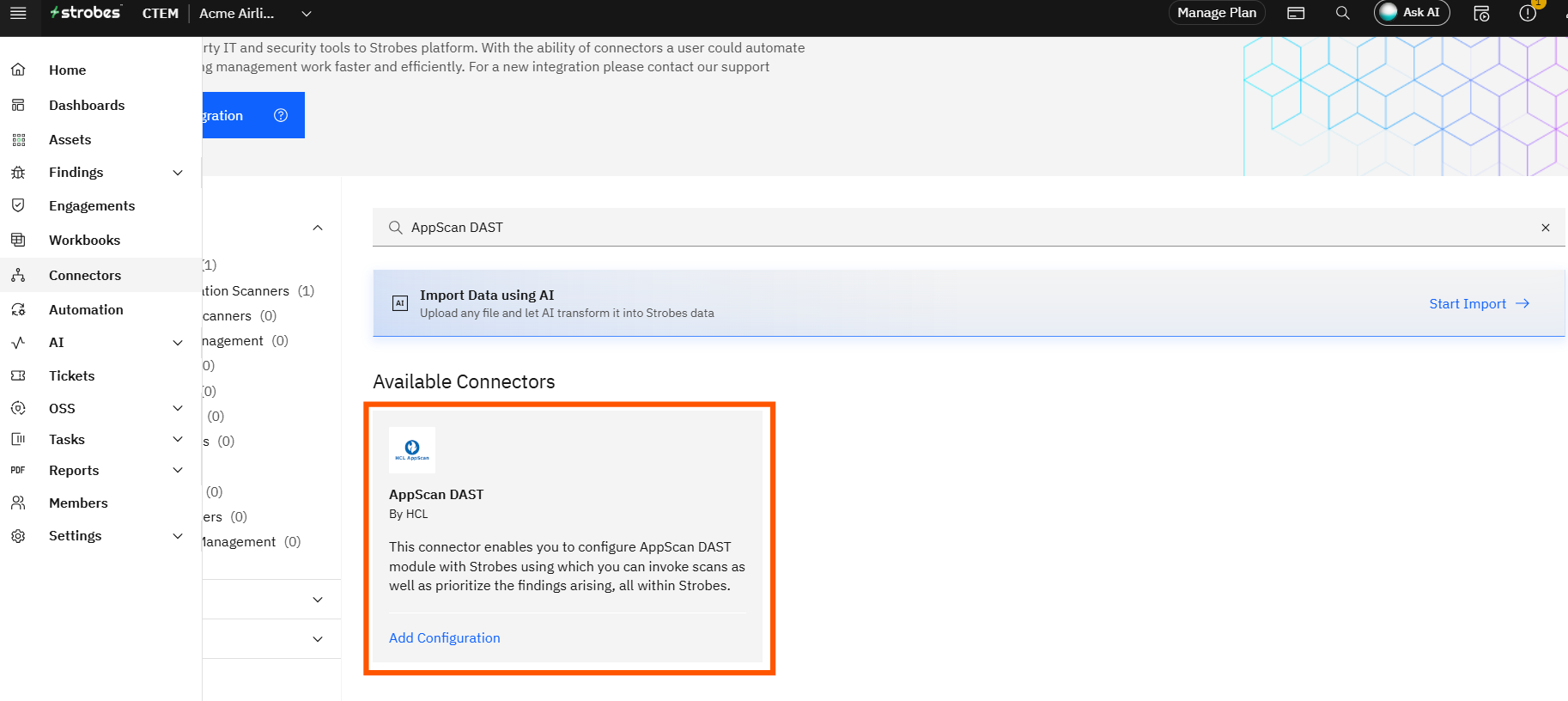Open the Automation menu item
1568x701 pixels.
(x=86, y=310)
